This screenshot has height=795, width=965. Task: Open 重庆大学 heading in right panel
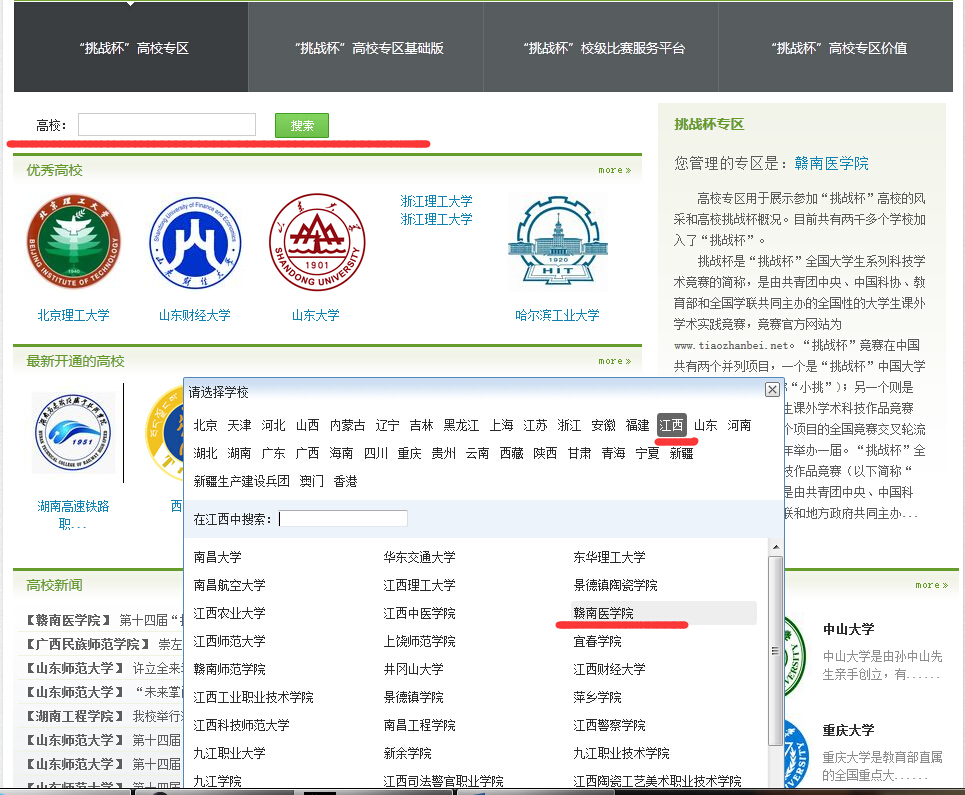848,730
